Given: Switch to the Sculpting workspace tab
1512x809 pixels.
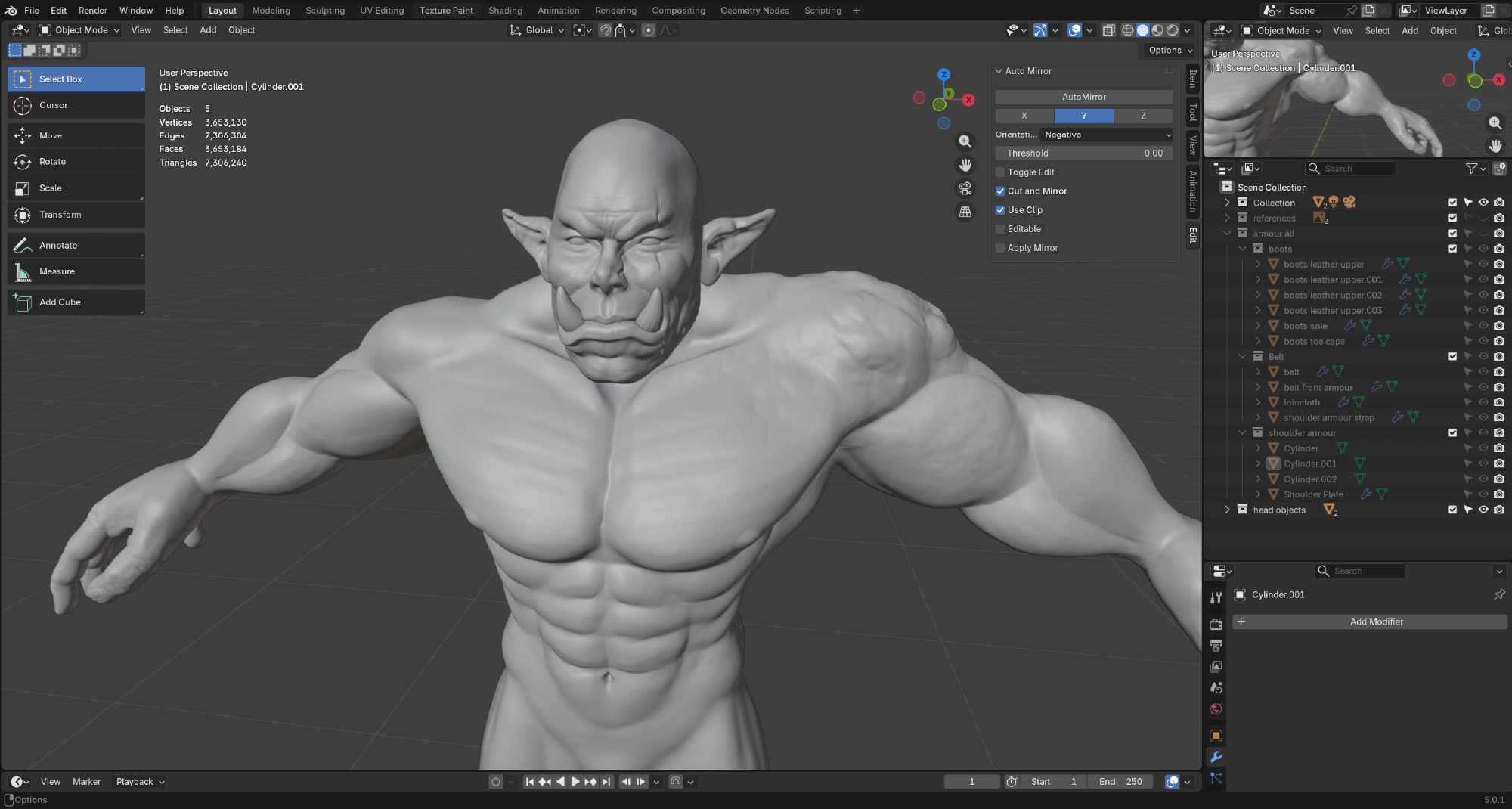Looking at the screenshot, I should point(325,11).
